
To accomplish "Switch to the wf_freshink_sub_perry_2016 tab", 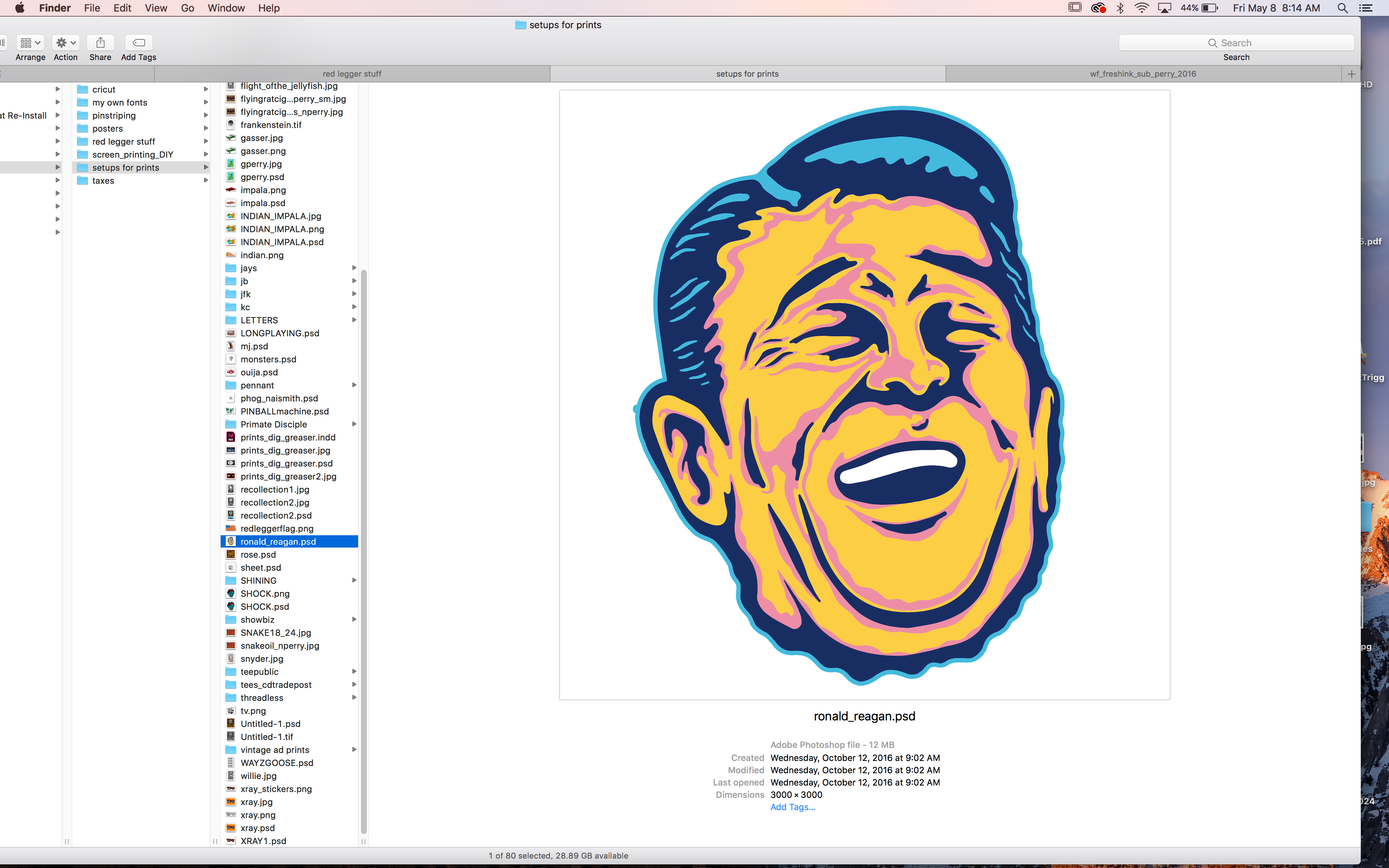I will (x=1143, y=73).
